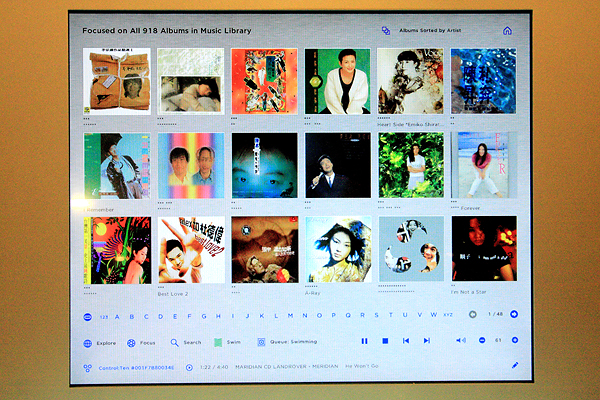Click the 1 / 48 page indicator

495,314
